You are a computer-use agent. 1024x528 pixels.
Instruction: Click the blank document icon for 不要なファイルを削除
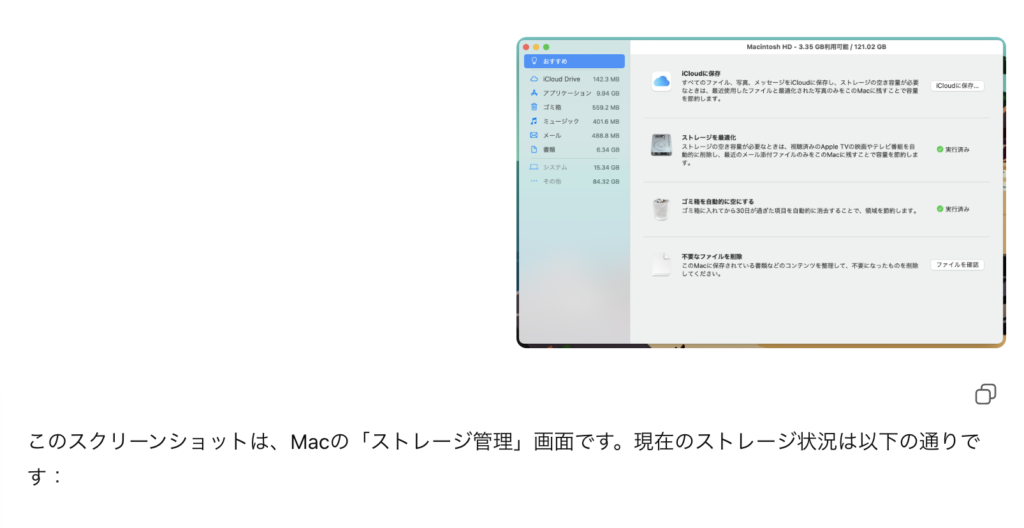(x=661, y=265)
